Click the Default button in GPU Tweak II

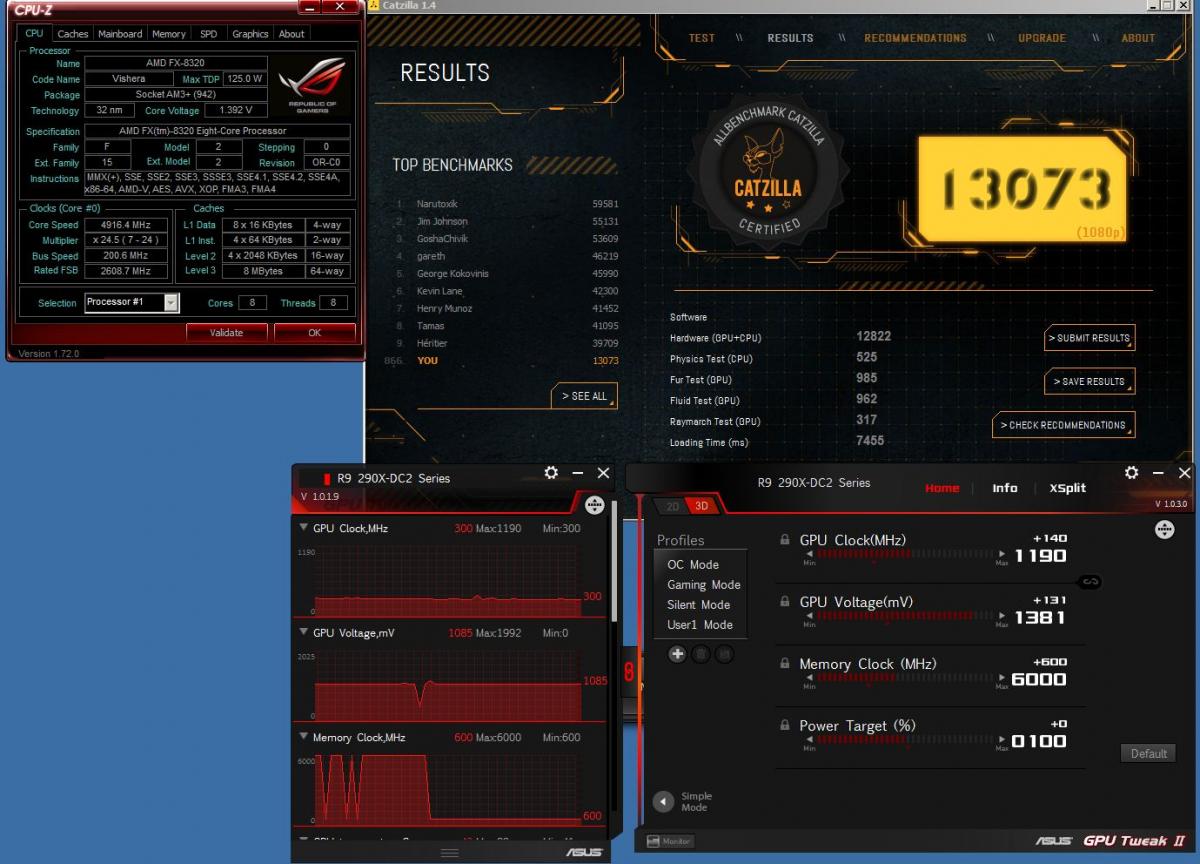(x=1148, y=753)
